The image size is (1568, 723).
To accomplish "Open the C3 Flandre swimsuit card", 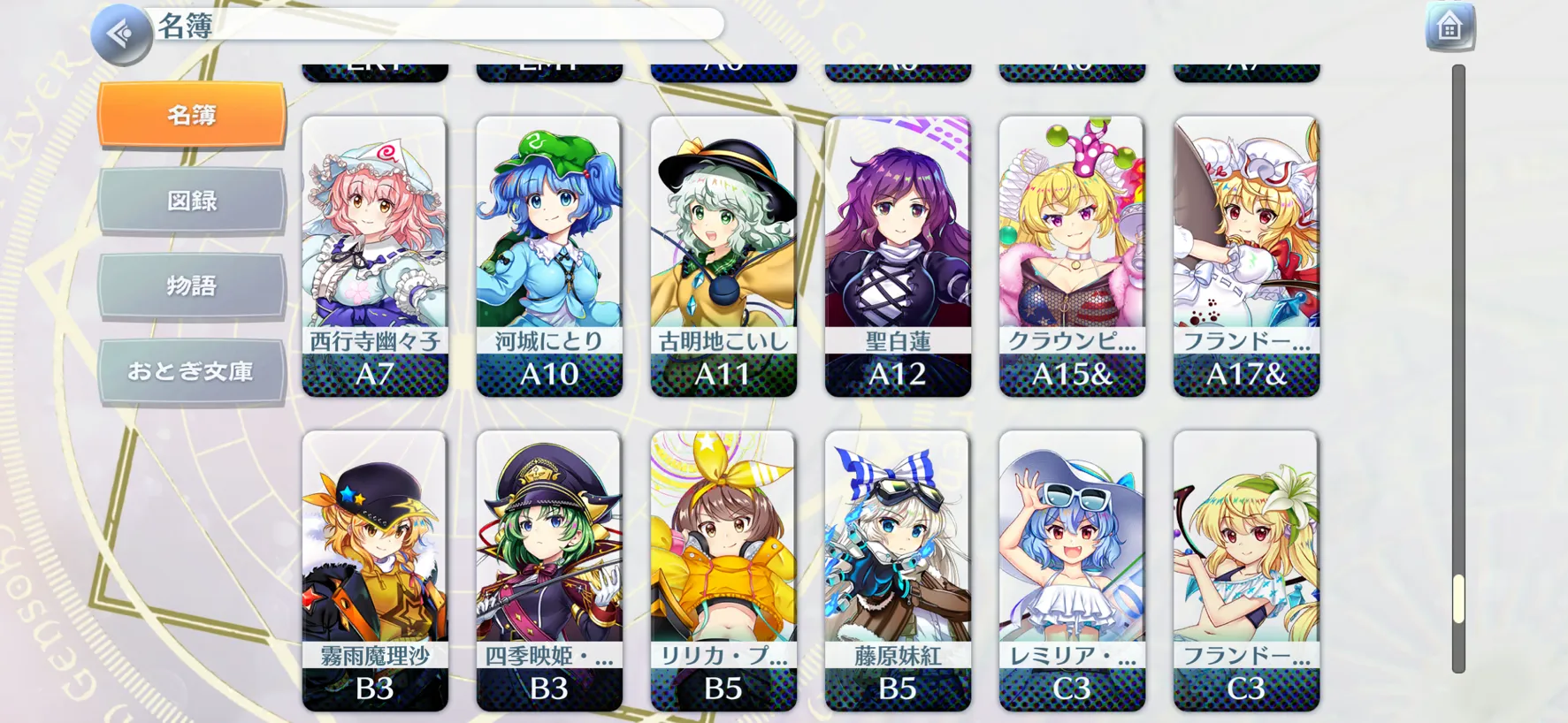I will [x=1246, y=571].
